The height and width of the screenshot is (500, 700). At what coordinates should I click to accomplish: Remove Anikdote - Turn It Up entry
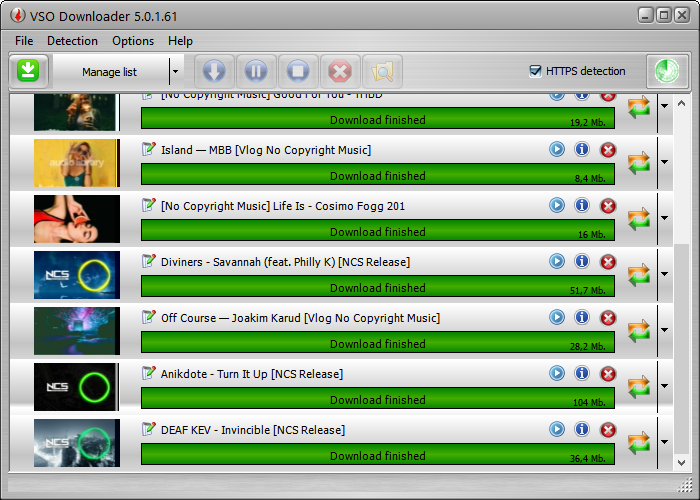pyautogui.click(x=608, y=374)
